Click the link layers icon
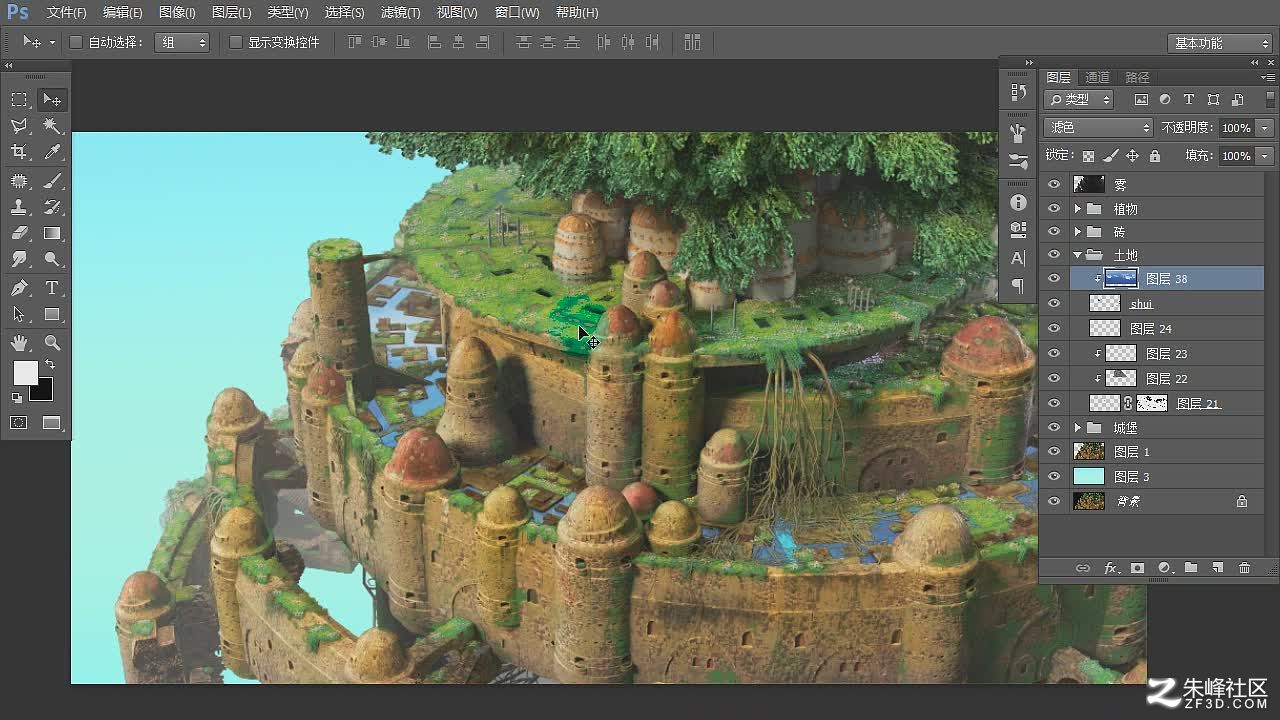1280x720 pixels. click(1083, 568)
